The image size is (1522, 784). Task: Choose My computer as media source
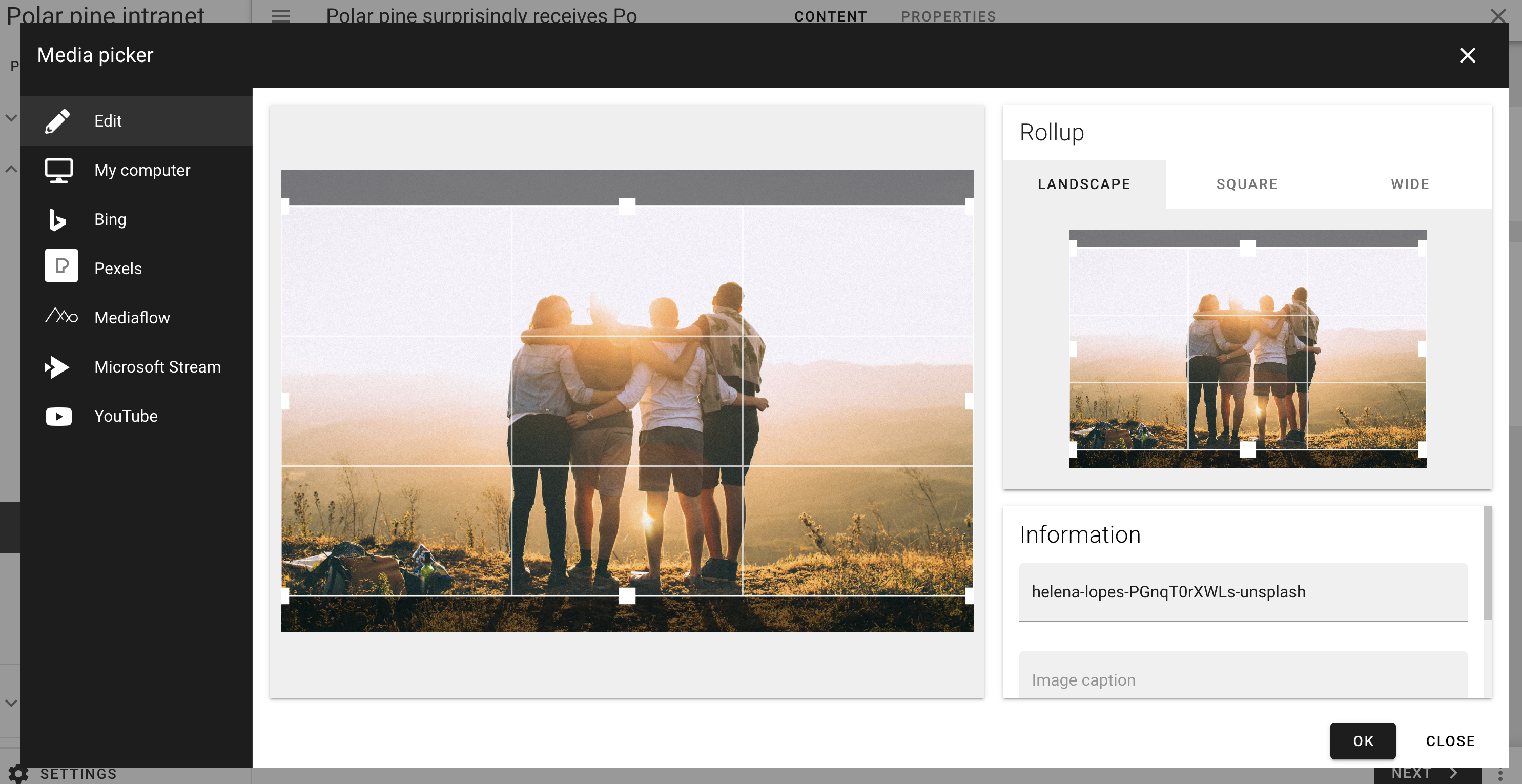click(136, 170)
